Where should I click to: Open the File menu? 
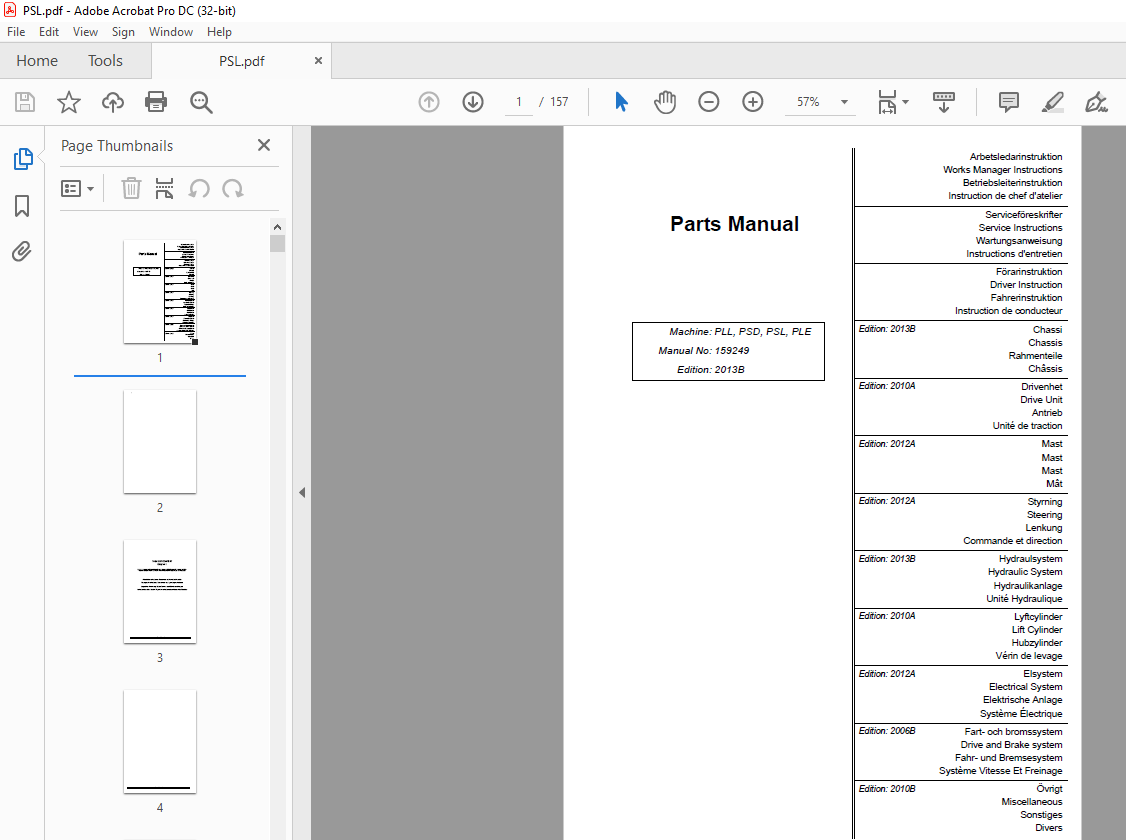[x=16, y=32]
